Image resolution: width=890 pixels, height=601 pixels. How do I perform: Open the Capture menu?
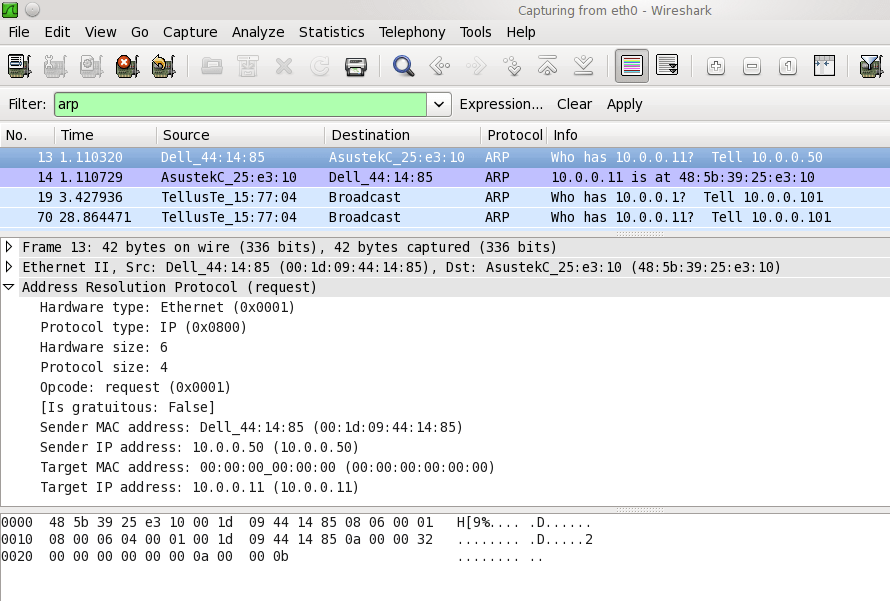[x=190, y=32]
